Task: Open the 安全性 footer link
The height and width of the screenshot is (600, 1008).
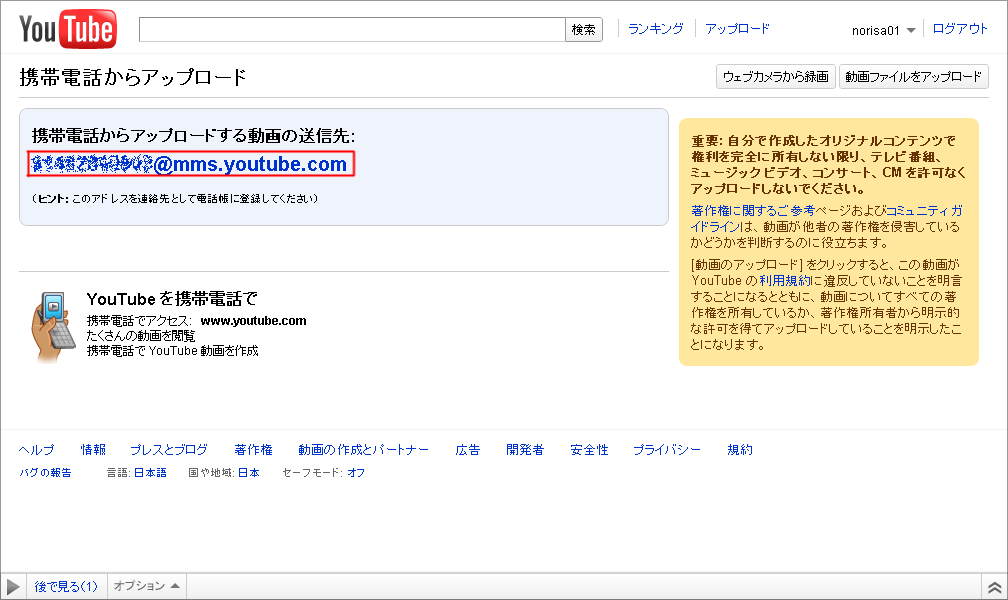Action: tap(590, 450)
